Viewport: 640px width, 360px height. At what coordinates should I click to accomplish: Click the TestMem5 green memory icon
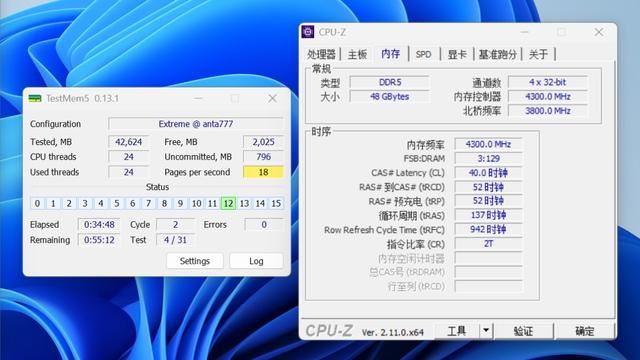(x=35, y=98)
